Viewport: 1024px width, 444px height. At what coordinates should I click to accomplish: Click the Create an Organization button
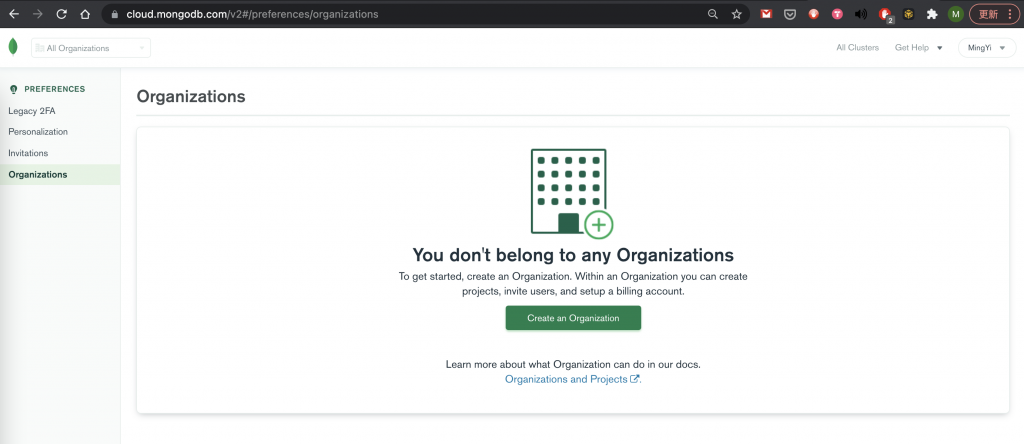573,318
